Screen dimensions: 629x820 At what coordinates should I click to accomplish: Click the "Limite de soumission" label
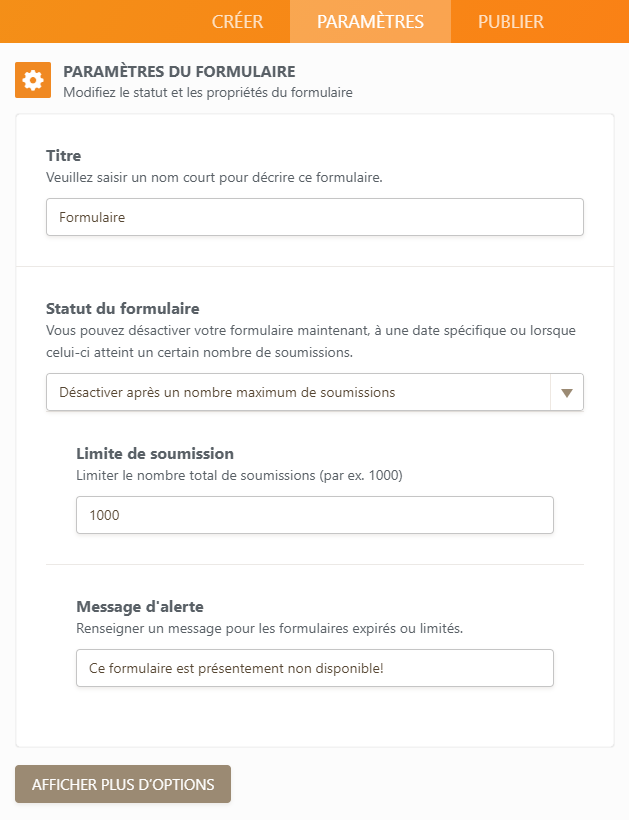coord(155,453)
